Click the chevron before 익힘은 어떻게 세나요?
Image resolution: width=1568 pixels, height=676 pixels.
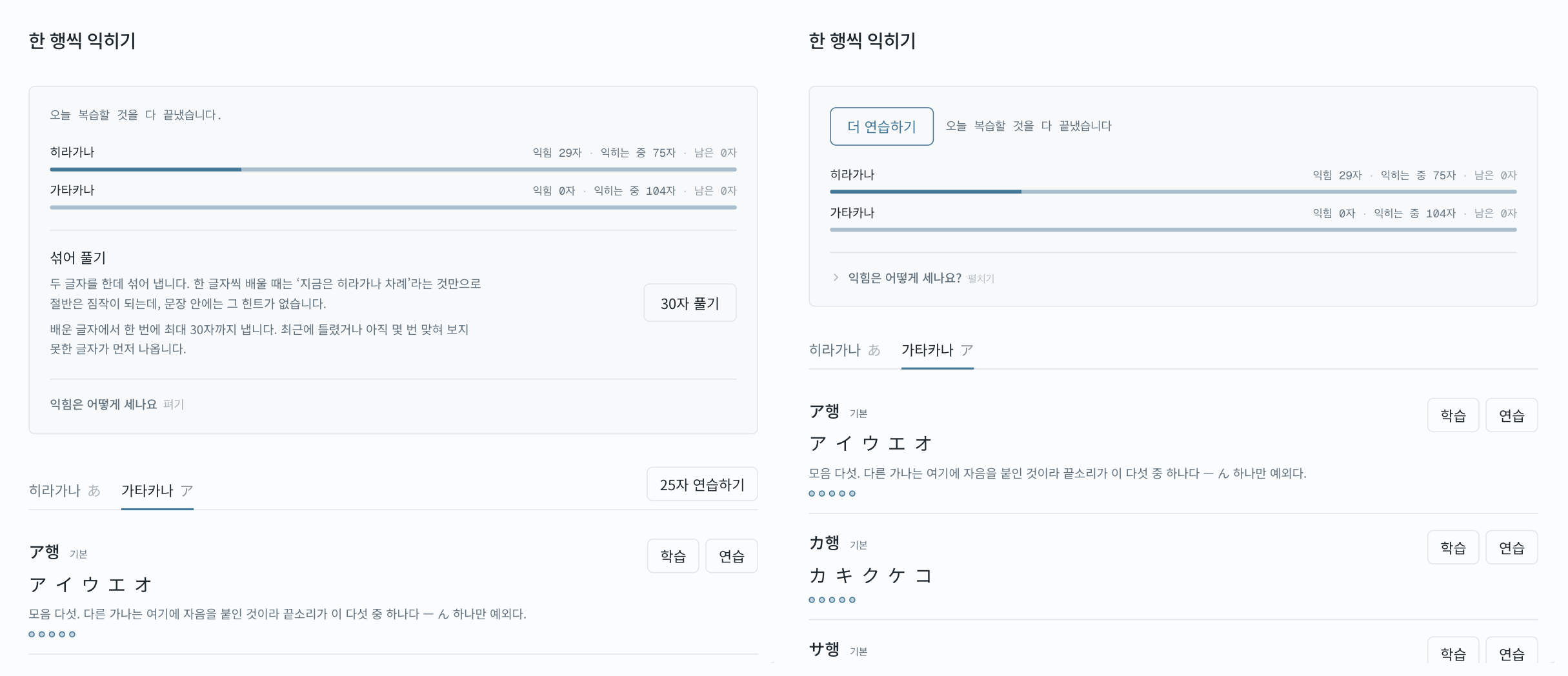coord(836,277)
